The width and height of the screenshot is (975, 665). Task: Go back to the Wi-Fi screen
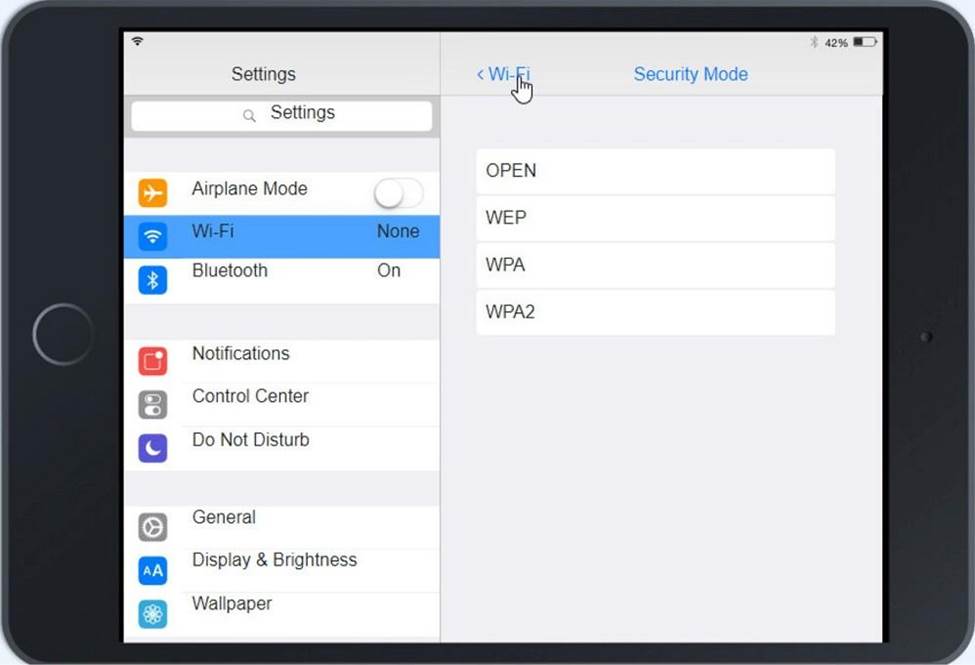[x=504, y=74]
